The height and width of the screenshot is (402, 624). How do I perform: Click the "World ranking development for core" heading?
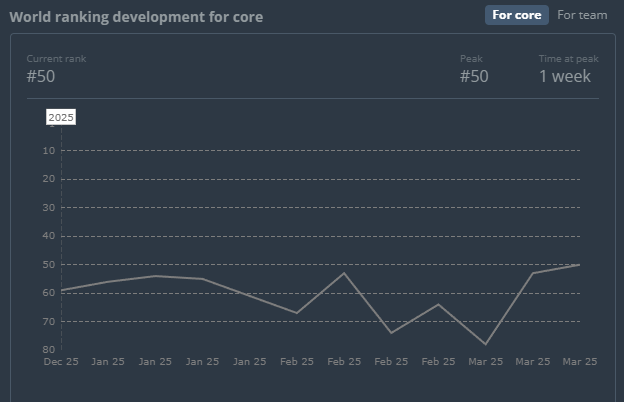(x=136, y=17)
